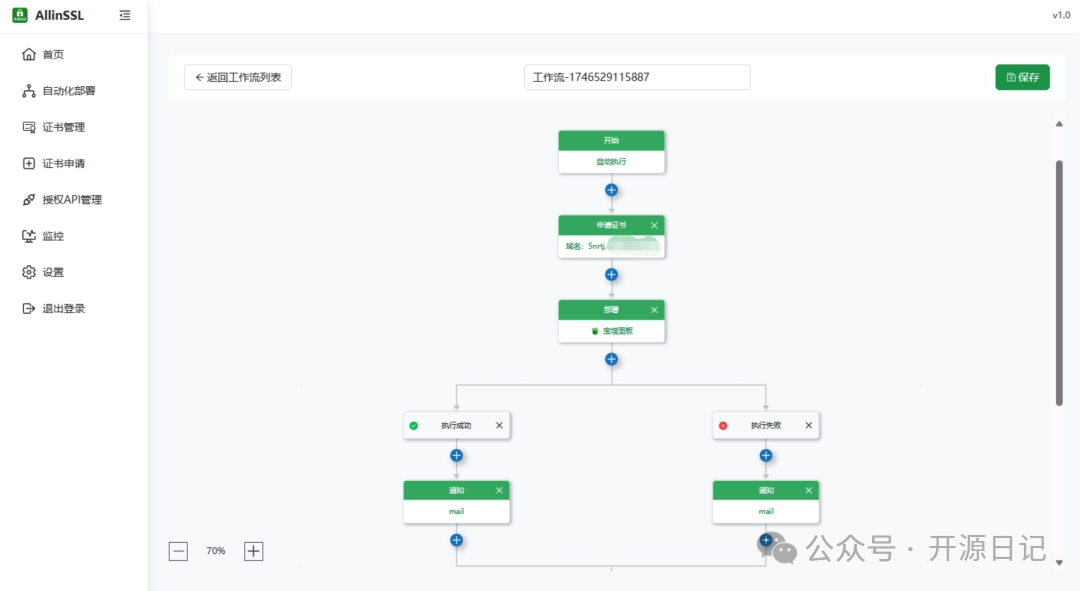Image resolution: width=1080 pixels, height=591 pixels.
Task: Open 授权API管理 page
Action: 71,200
